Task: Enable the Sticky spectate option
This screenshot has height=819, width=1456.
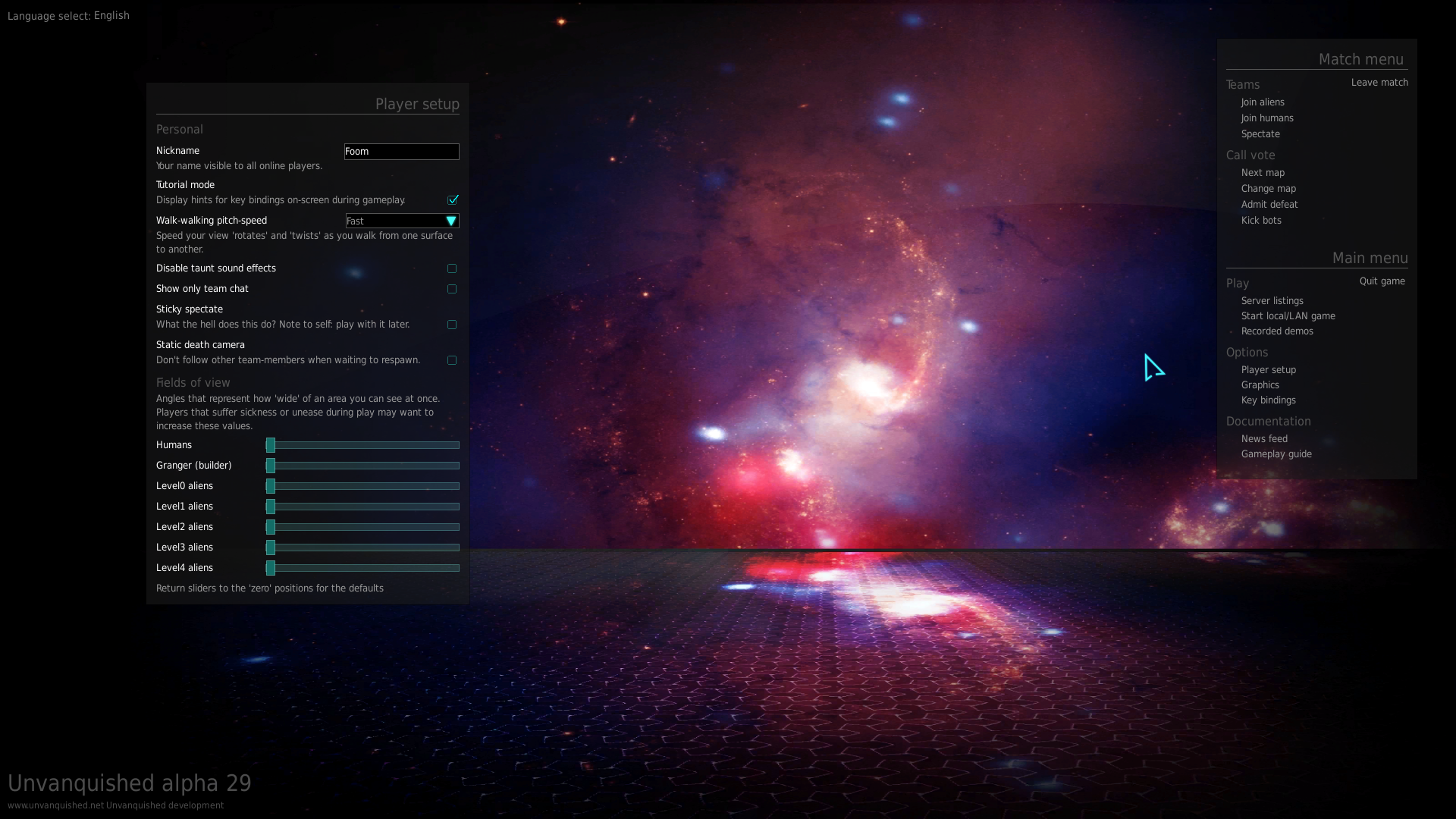Action: click(452, 325)
